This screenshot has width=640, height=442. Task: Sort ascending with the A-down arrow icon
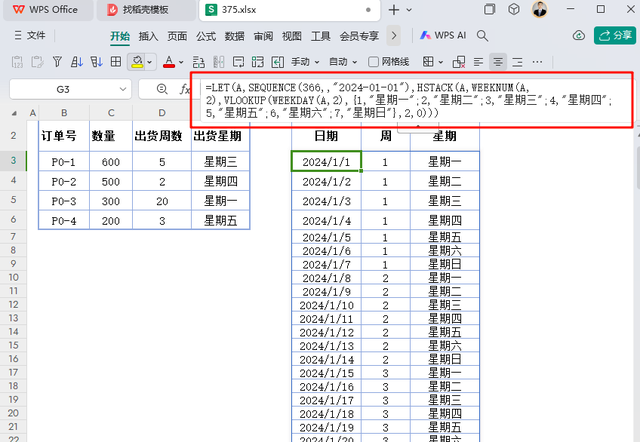click(x=77, y=62)
